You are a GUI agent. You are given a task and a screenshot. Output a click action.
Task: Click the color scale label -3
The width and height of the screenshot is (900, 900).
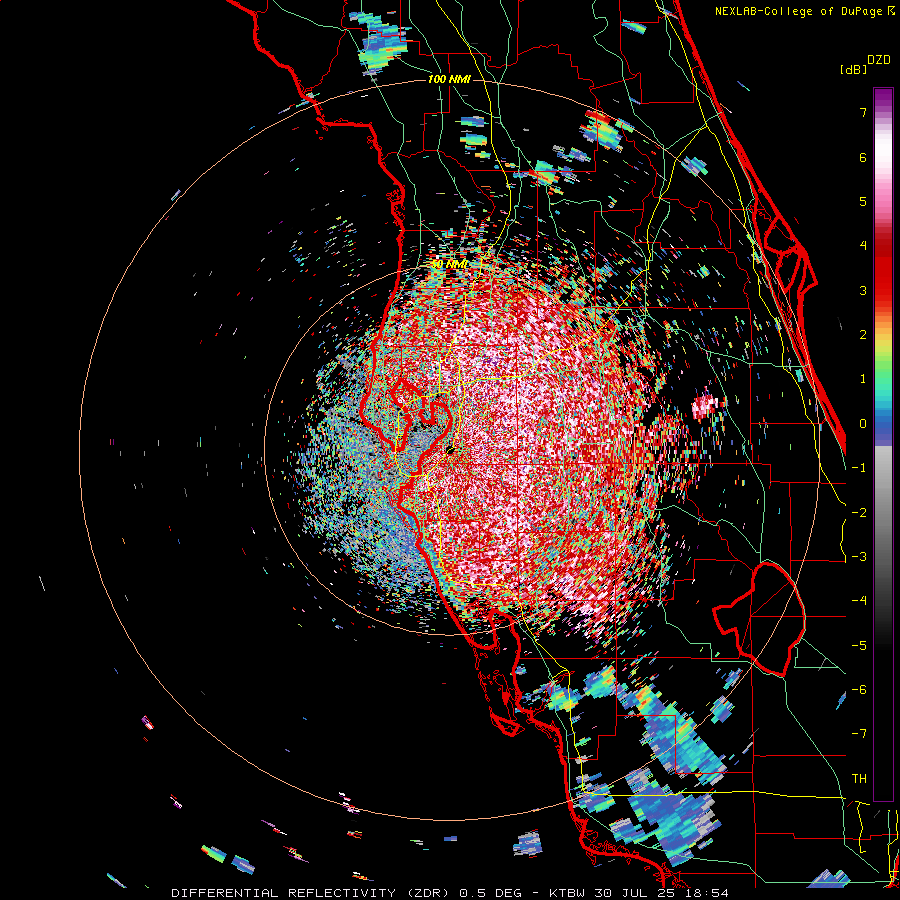pos(859,557)
